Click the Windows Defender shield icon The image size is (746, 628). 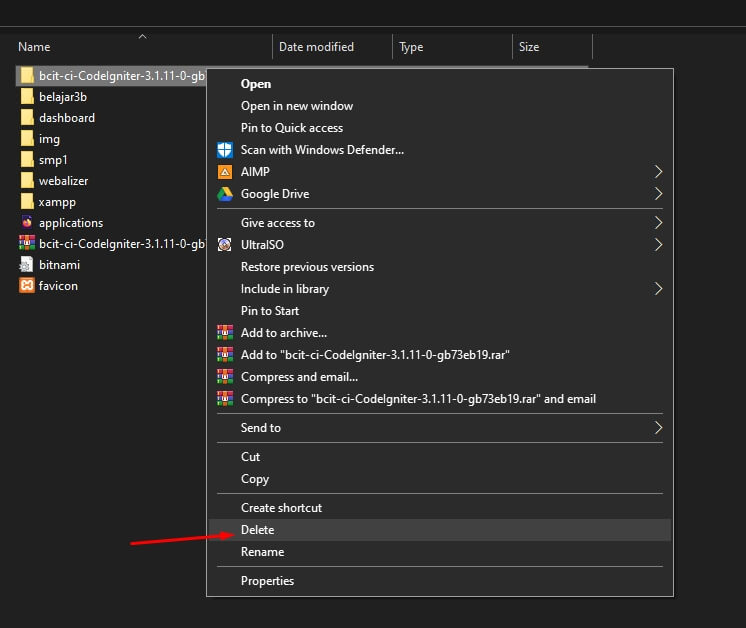(x=224, y=150)
